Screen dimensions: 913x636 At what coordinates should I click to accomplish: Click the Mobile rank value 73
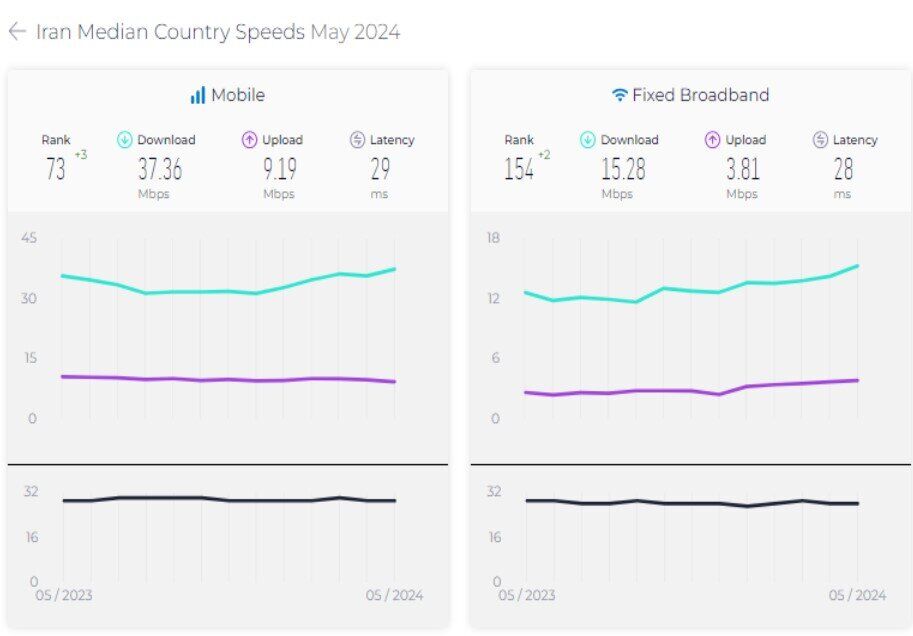(56, 169)
